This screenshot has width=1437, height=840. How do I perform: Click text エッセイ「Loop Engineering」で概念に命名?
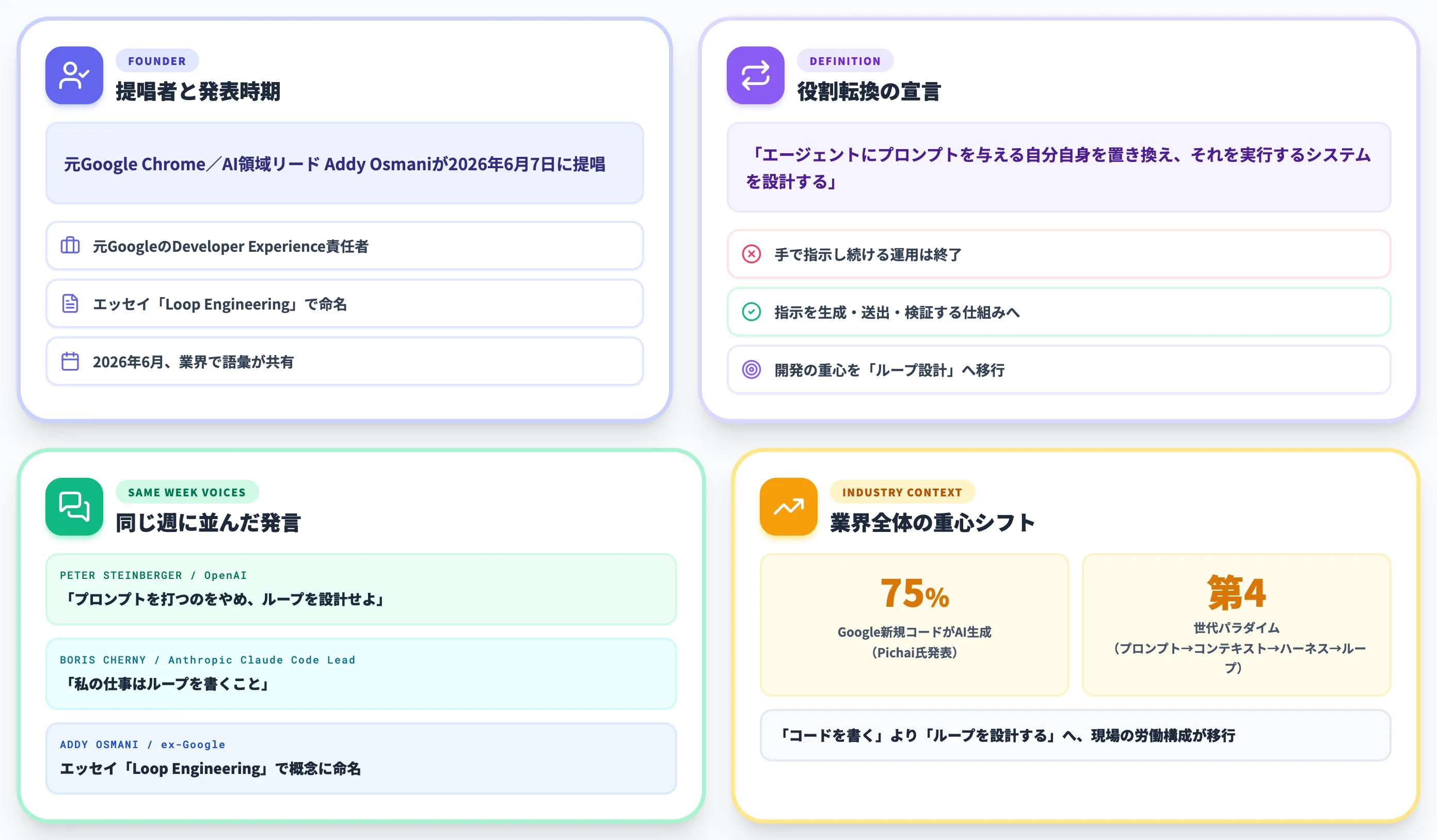click(x=211, y=768)
